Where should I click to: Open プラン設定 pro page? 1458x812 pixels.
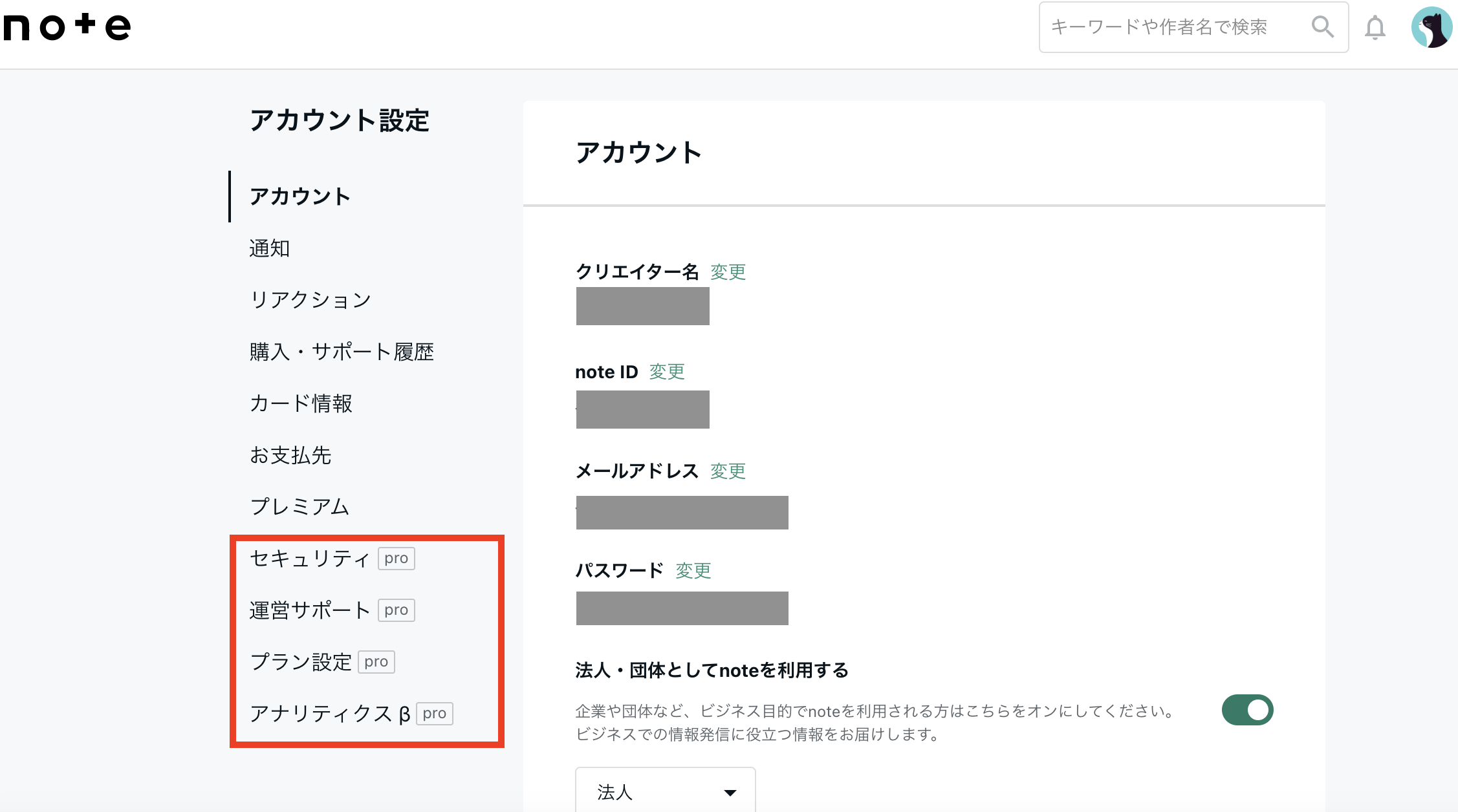point(322,662)
